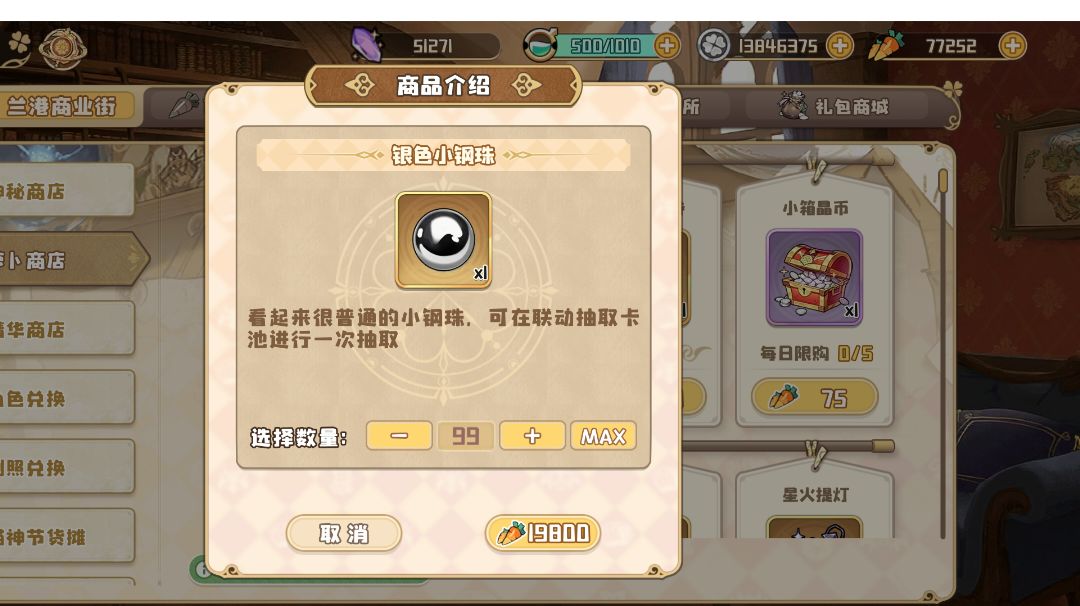Click the shop list vertical scrollbar
1080x606 pixels.
click(943, 351)
